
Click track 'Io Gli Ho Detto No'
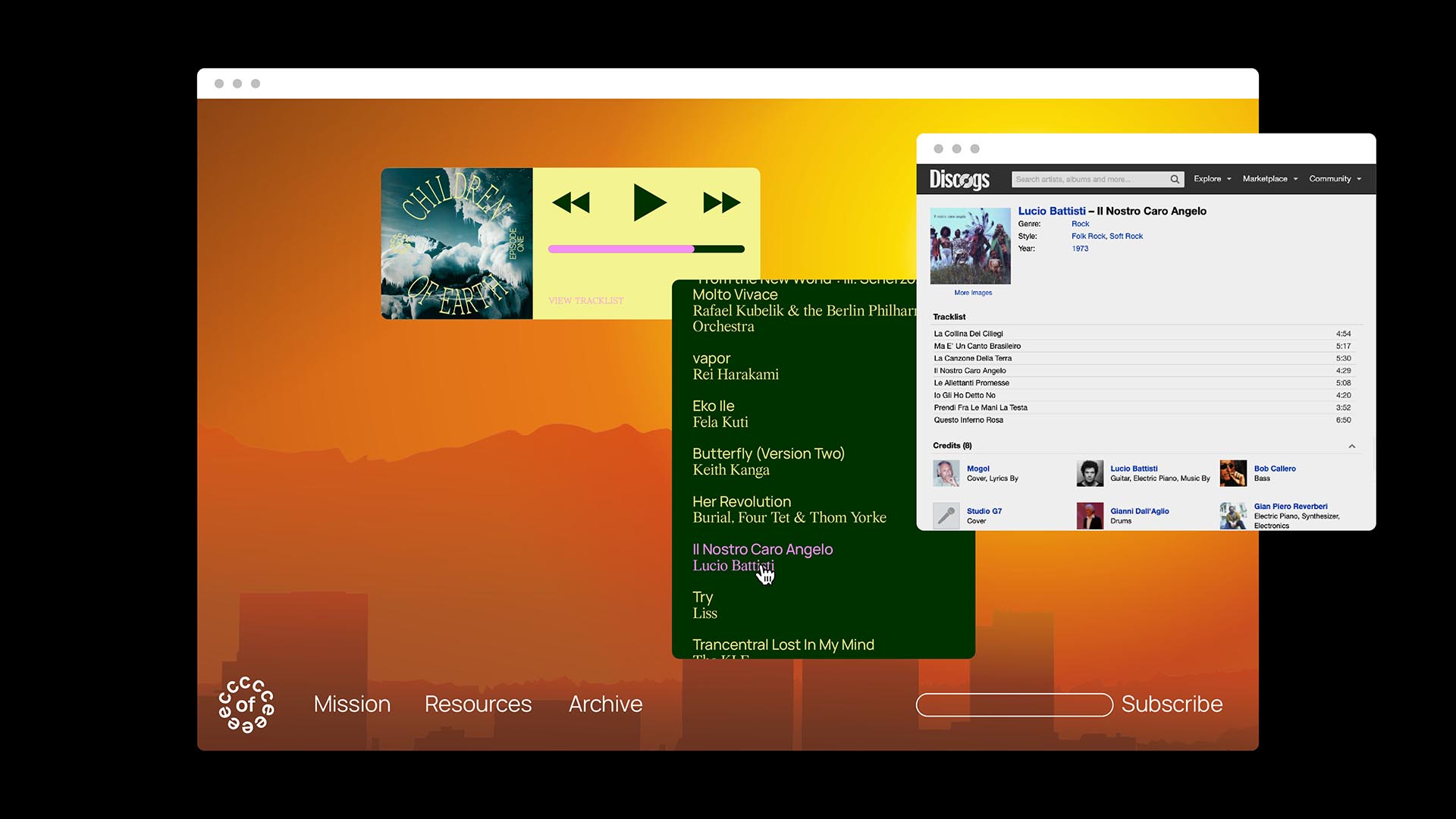pyautogui.click(x=1142, y=395)
